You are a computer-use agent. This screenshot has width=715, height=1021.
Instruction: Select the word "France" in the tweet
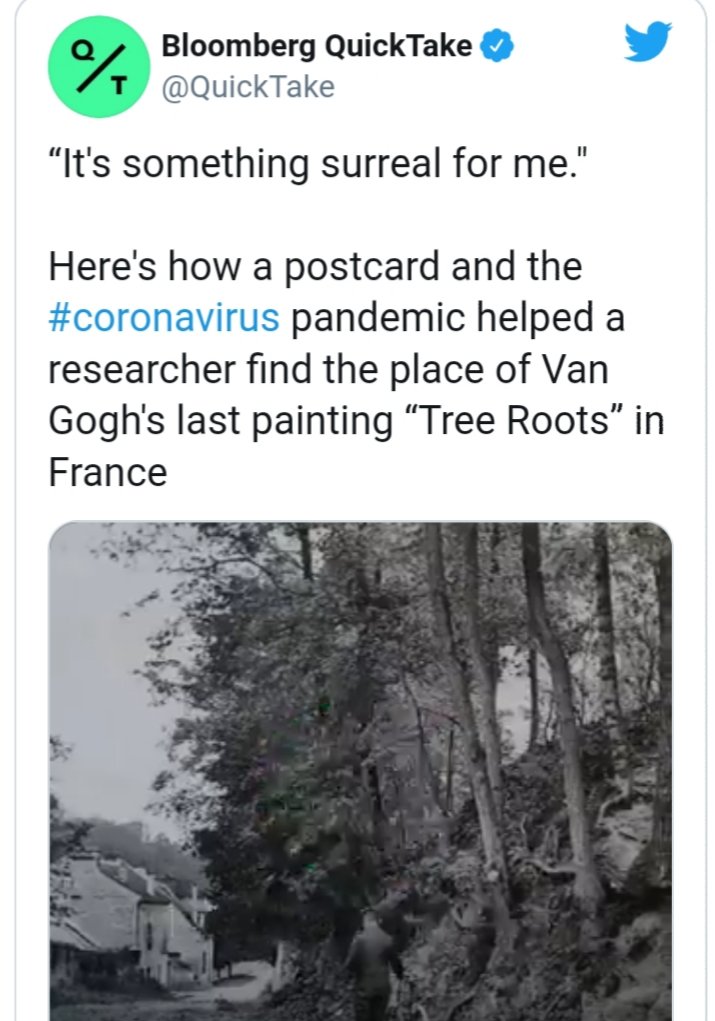[107, 472]
